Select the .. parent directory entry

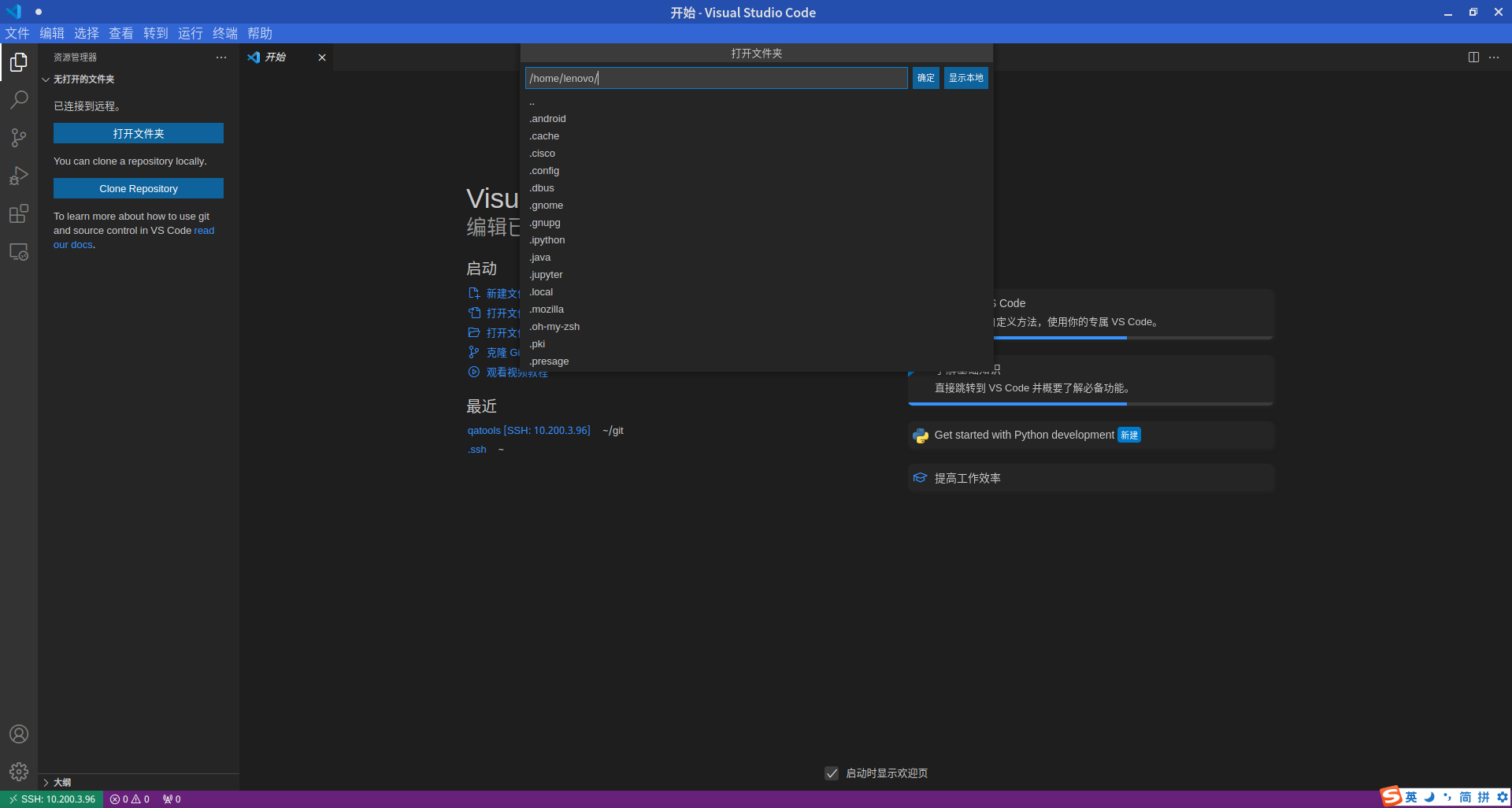(x=756, y=102)
